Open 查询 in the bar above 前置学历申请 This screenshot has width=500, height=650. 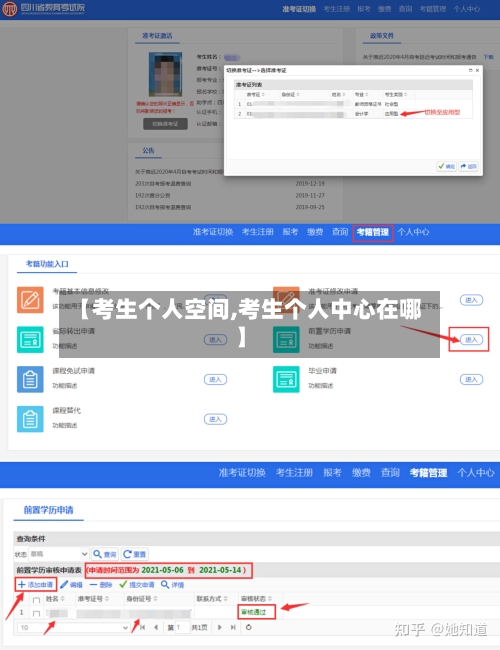390,473
